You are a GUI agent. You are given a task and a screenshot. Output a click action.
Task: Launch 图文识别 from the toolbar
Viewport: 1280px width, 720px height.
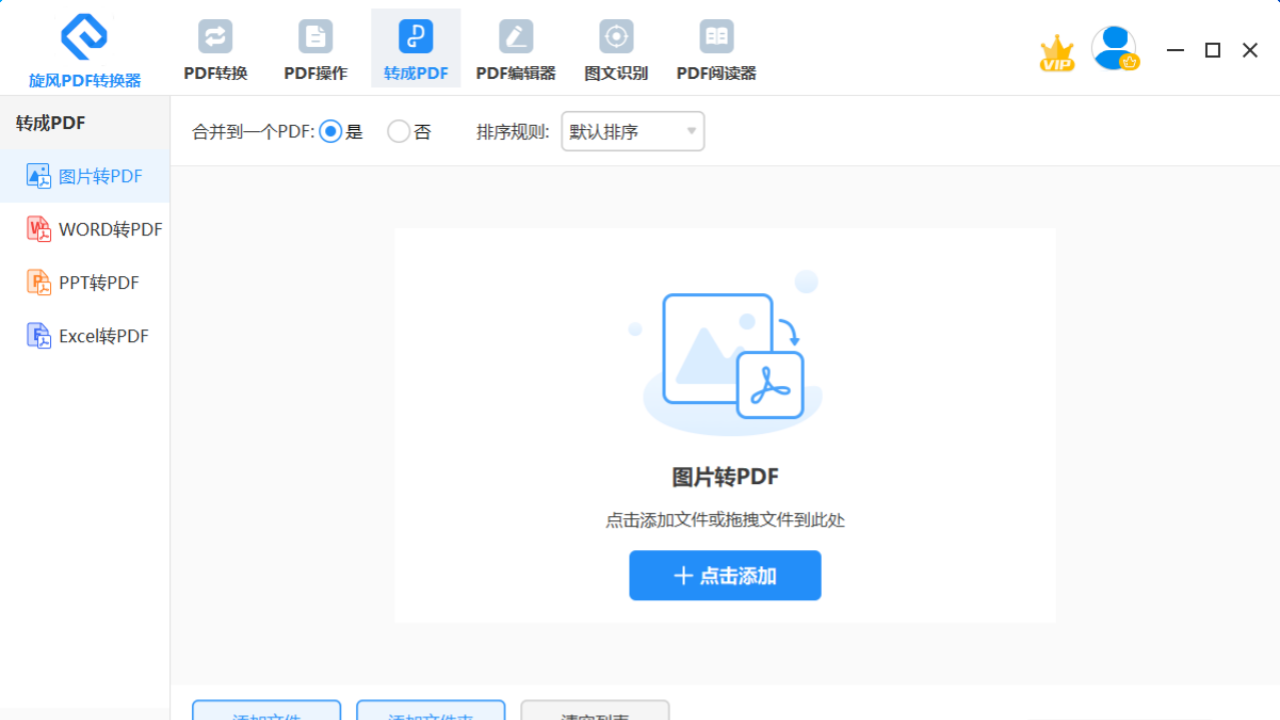point(616,47)
